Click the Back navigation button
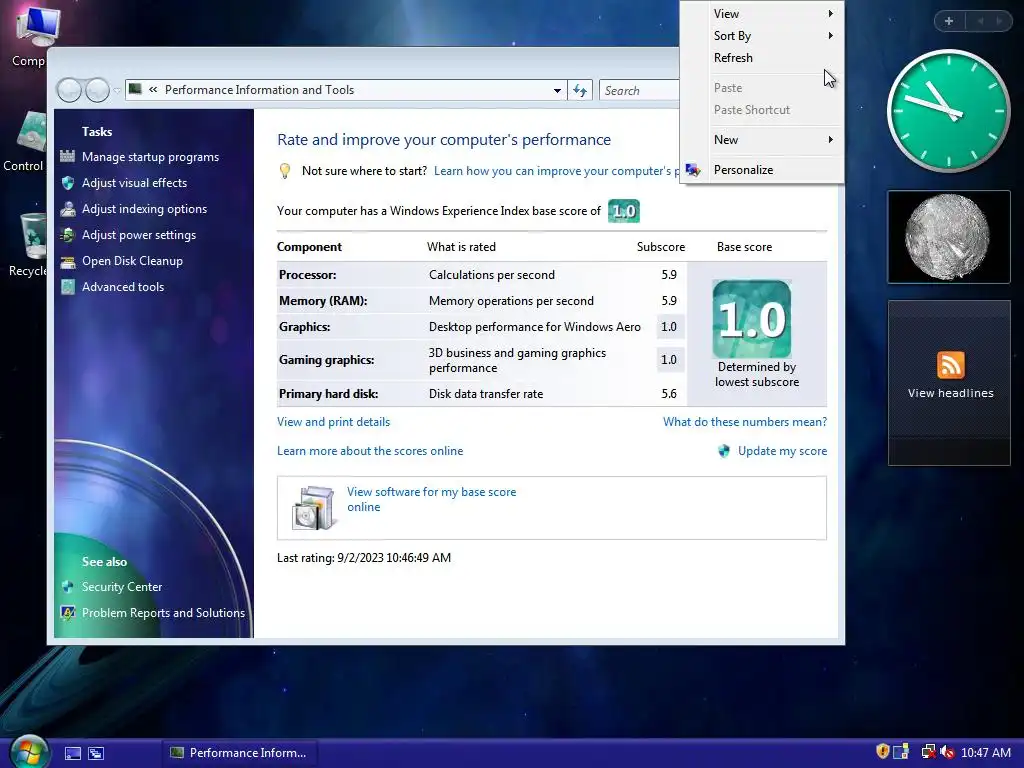The height and width of the screenshot is (768, 1024). pyautogui.click(x=69, y=90)
